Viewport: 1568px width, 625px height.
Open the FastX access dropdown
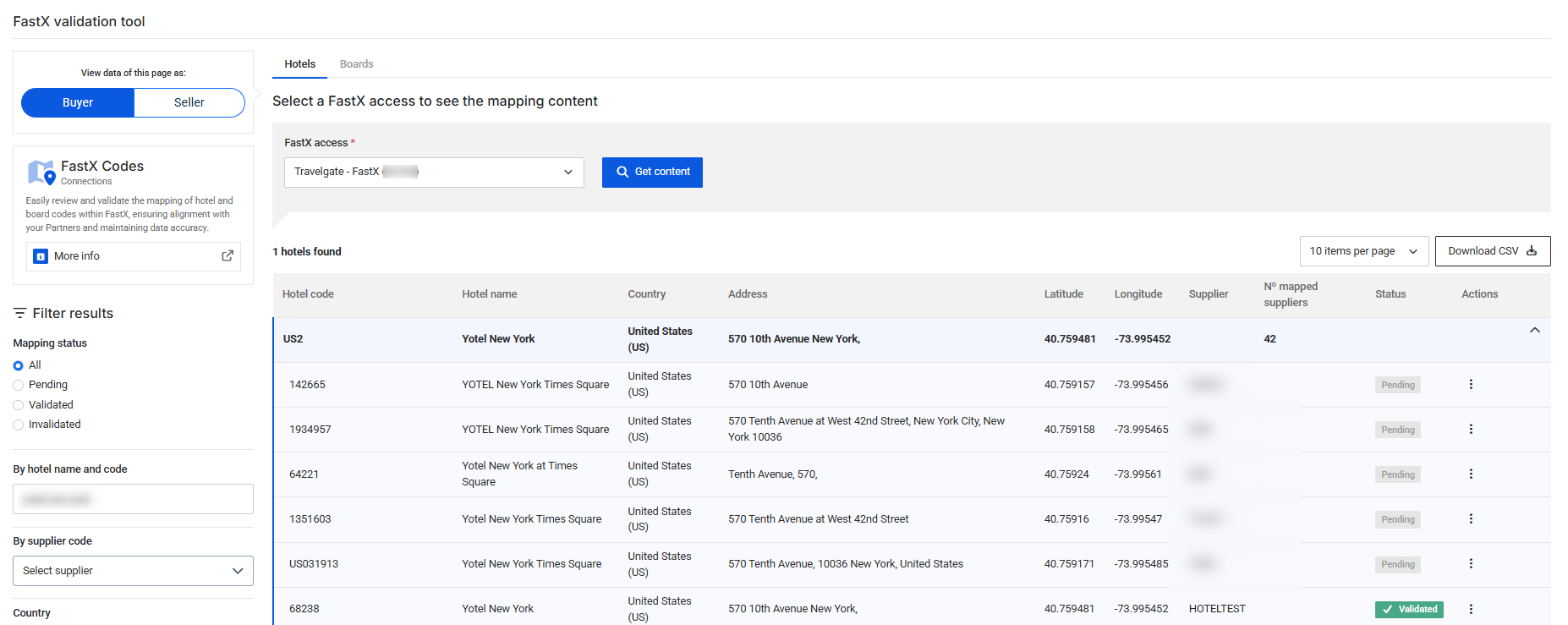(x=433, y=173)
